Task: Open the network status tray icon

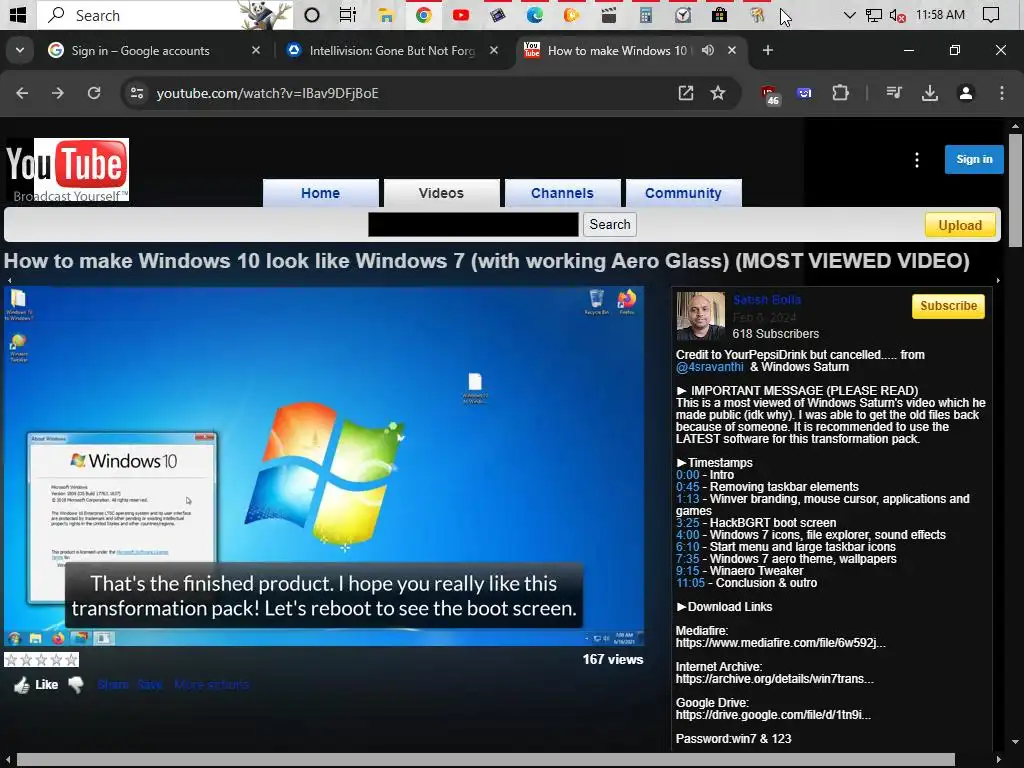Action: point(873,15)
